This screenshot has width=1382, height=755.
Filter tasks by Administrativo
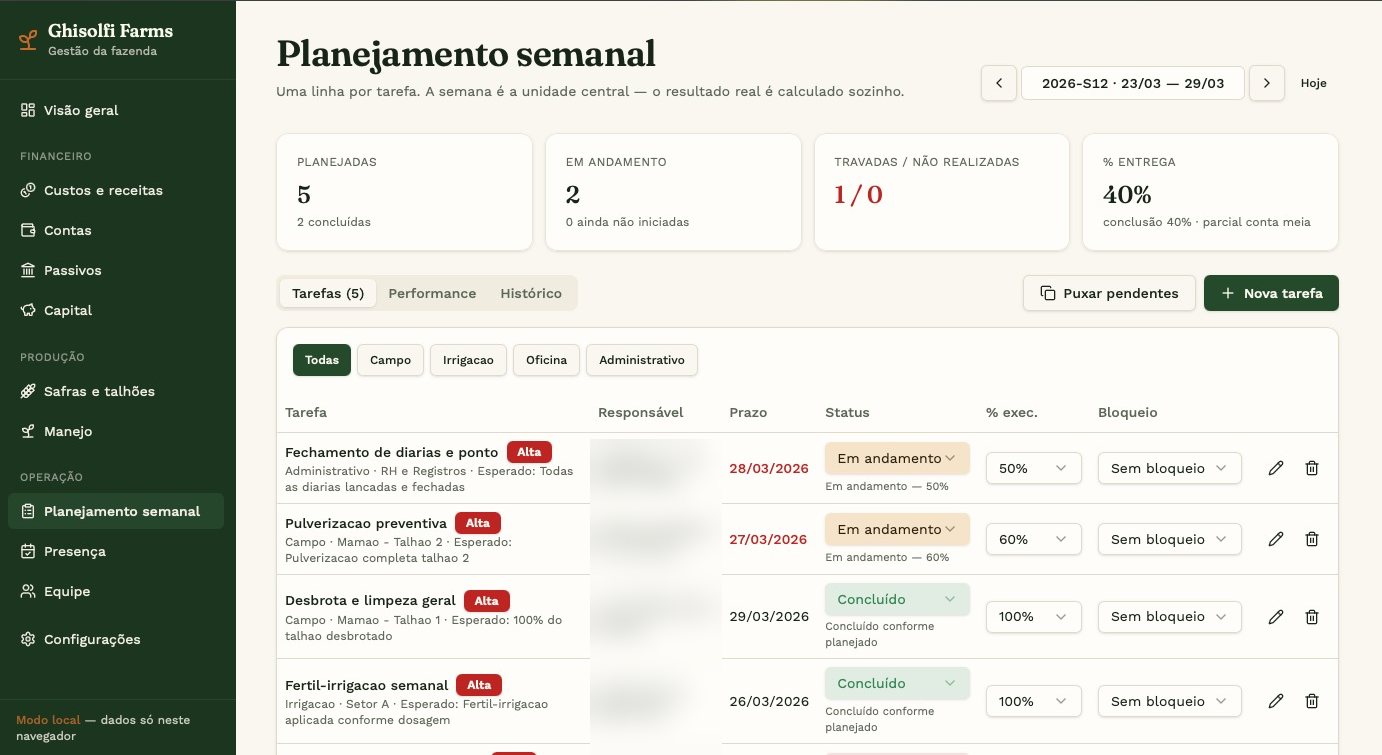click(x=642, y=360)
